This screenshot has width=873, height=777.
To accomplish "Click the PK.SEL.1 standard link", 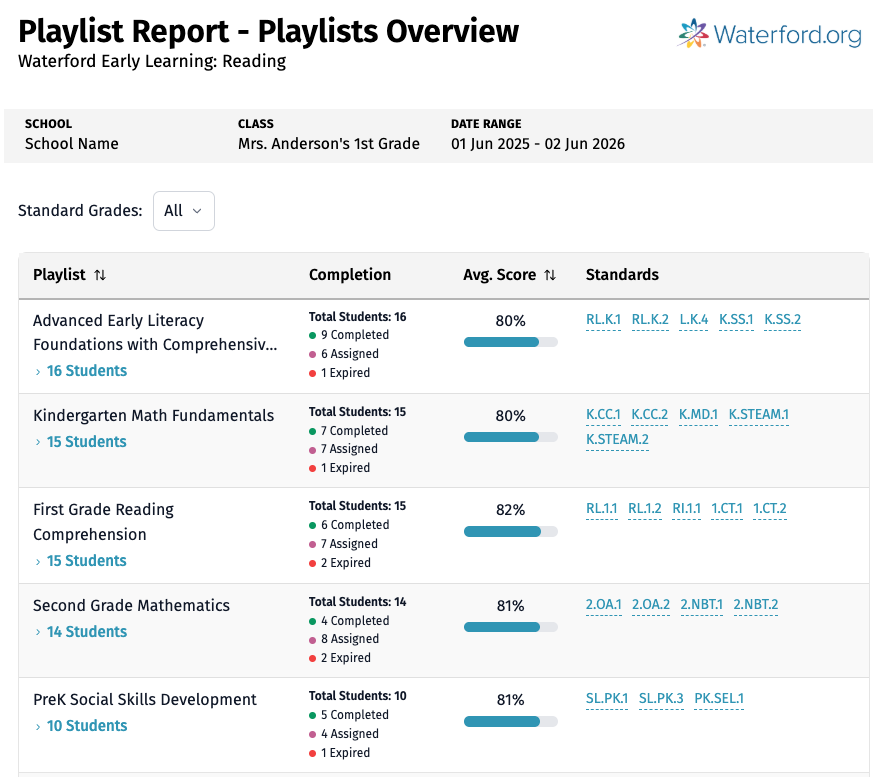I will point(719,699).
